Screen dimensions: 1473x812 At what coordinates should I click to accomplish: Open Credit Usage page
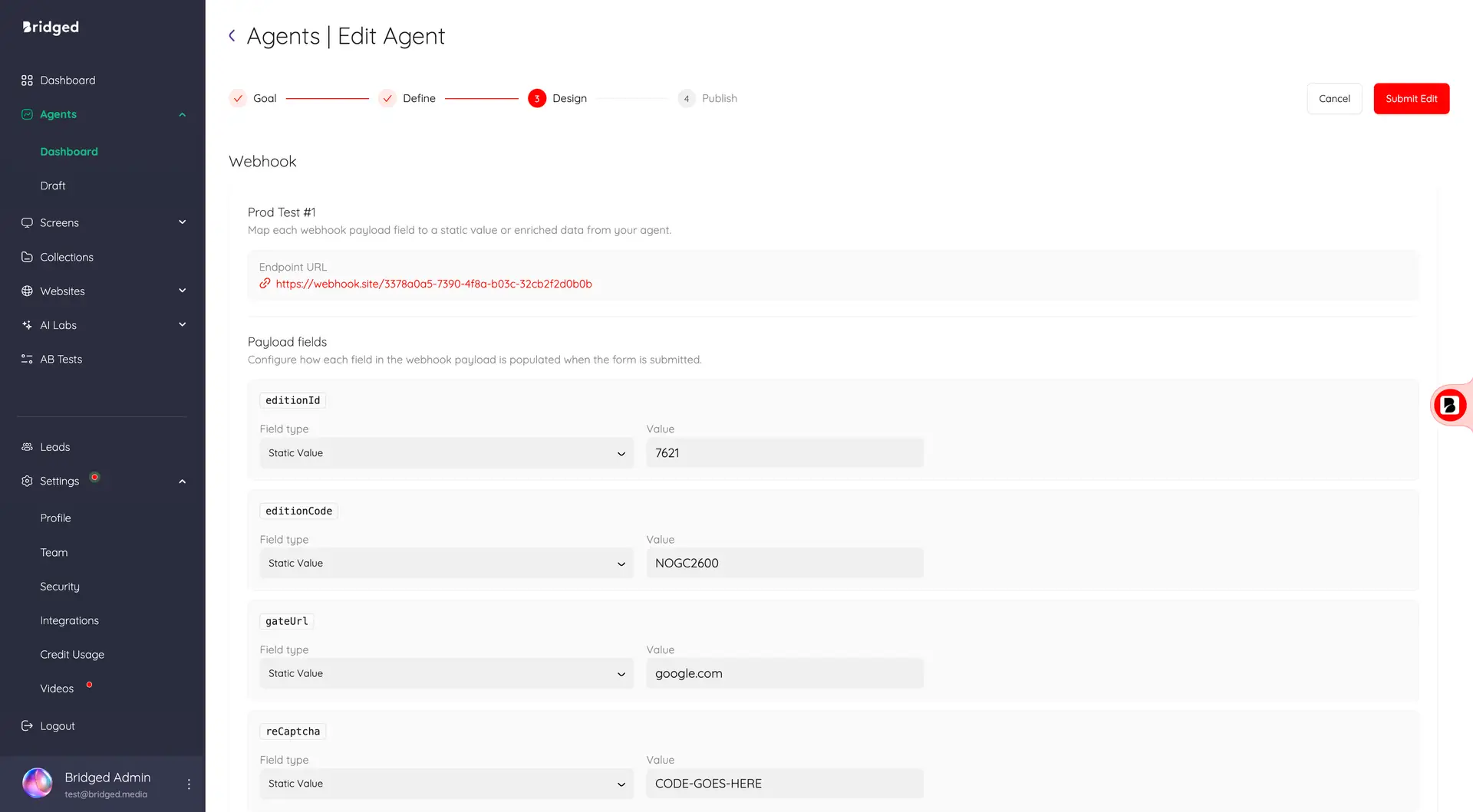pos(72,655)
